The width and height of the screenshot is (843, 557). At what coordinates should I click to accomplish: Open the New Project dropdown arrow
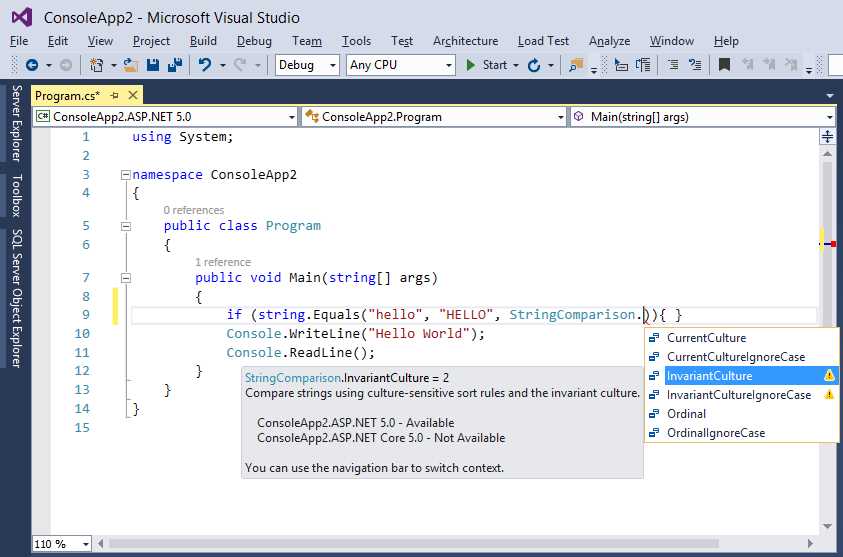click(x=113, y=66)
